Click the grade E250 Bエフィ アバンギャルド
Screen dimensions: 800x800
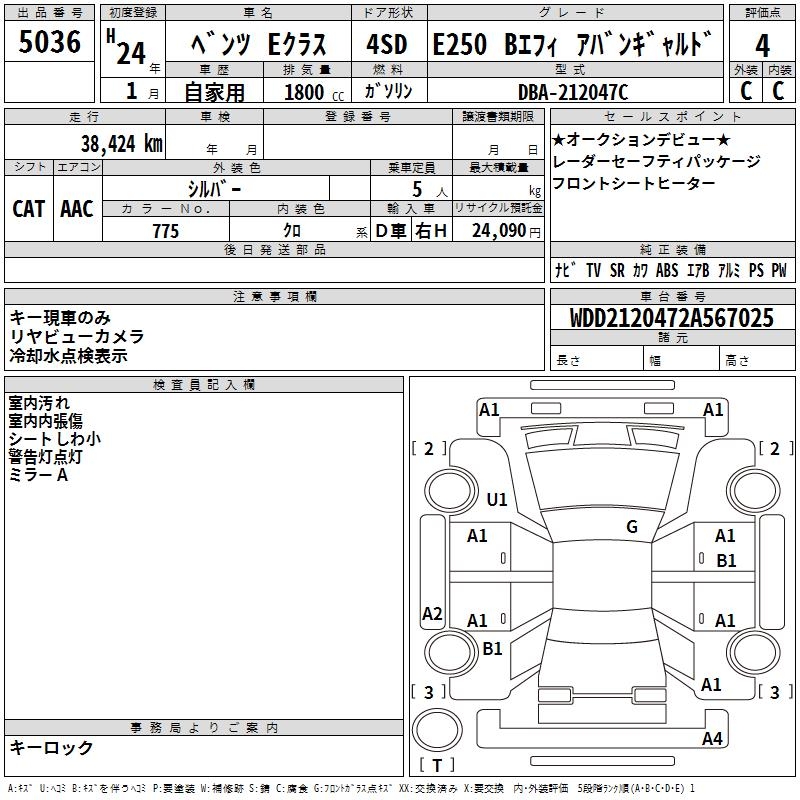(572, 44)
